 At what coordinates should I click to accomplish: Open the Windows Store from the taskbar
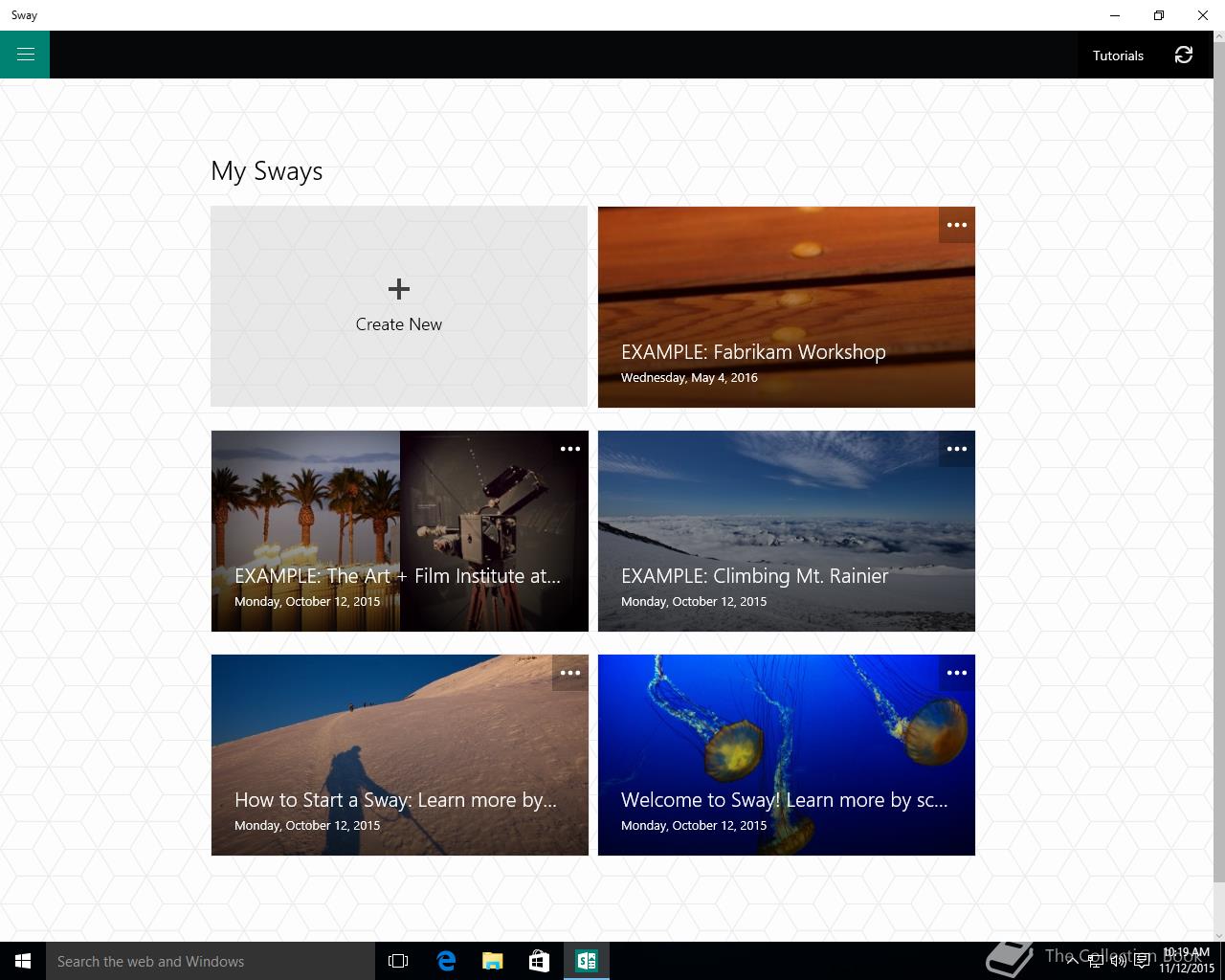(539, 961)
